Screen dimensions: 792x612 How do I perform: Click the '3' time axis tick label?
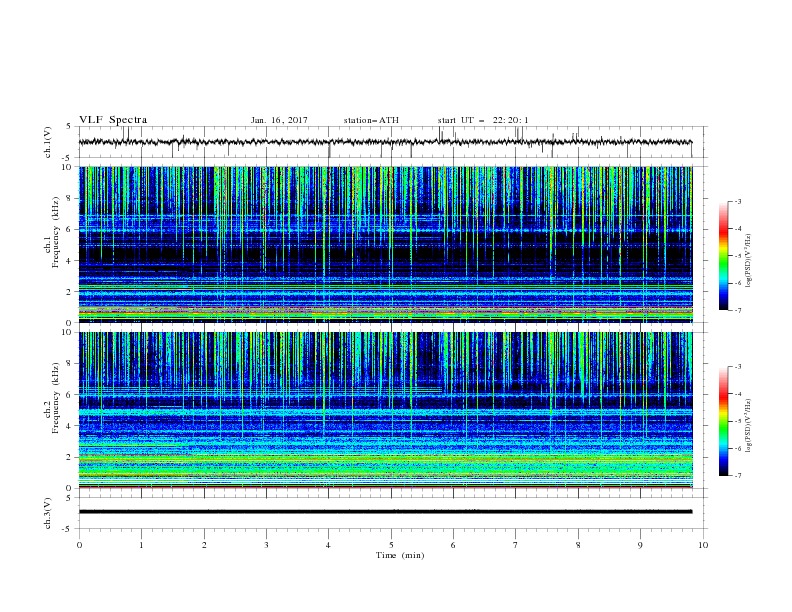click(266, 545)
